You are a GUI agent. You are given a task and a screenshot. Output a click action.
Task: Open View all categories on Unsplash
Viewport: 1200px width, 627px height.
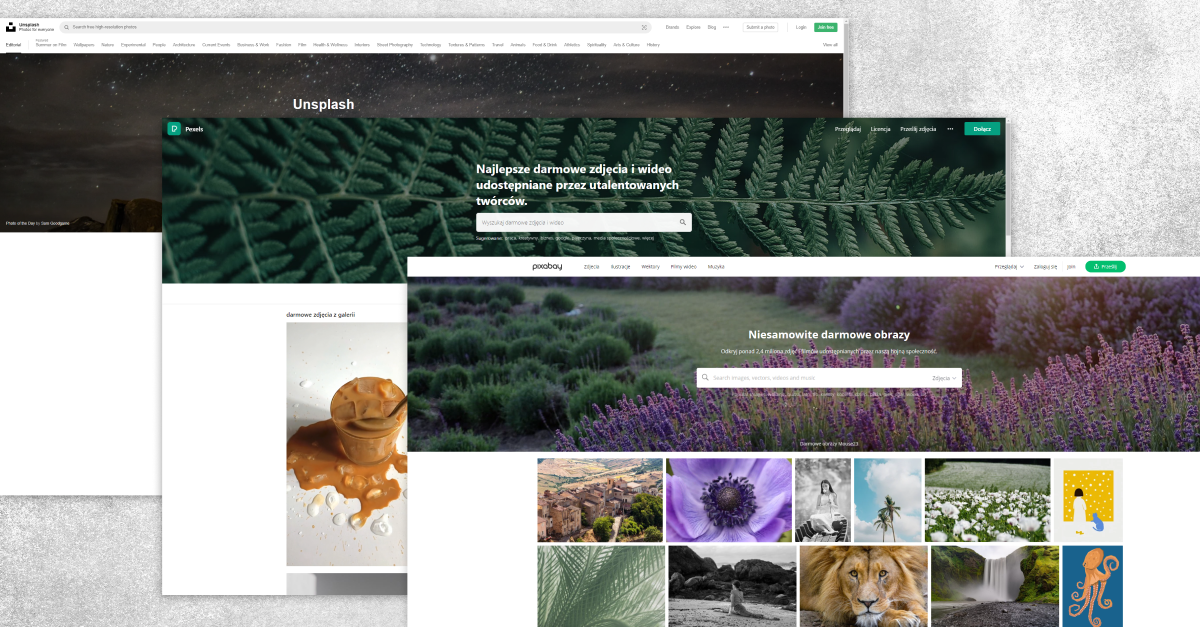[x=830, y=45]
